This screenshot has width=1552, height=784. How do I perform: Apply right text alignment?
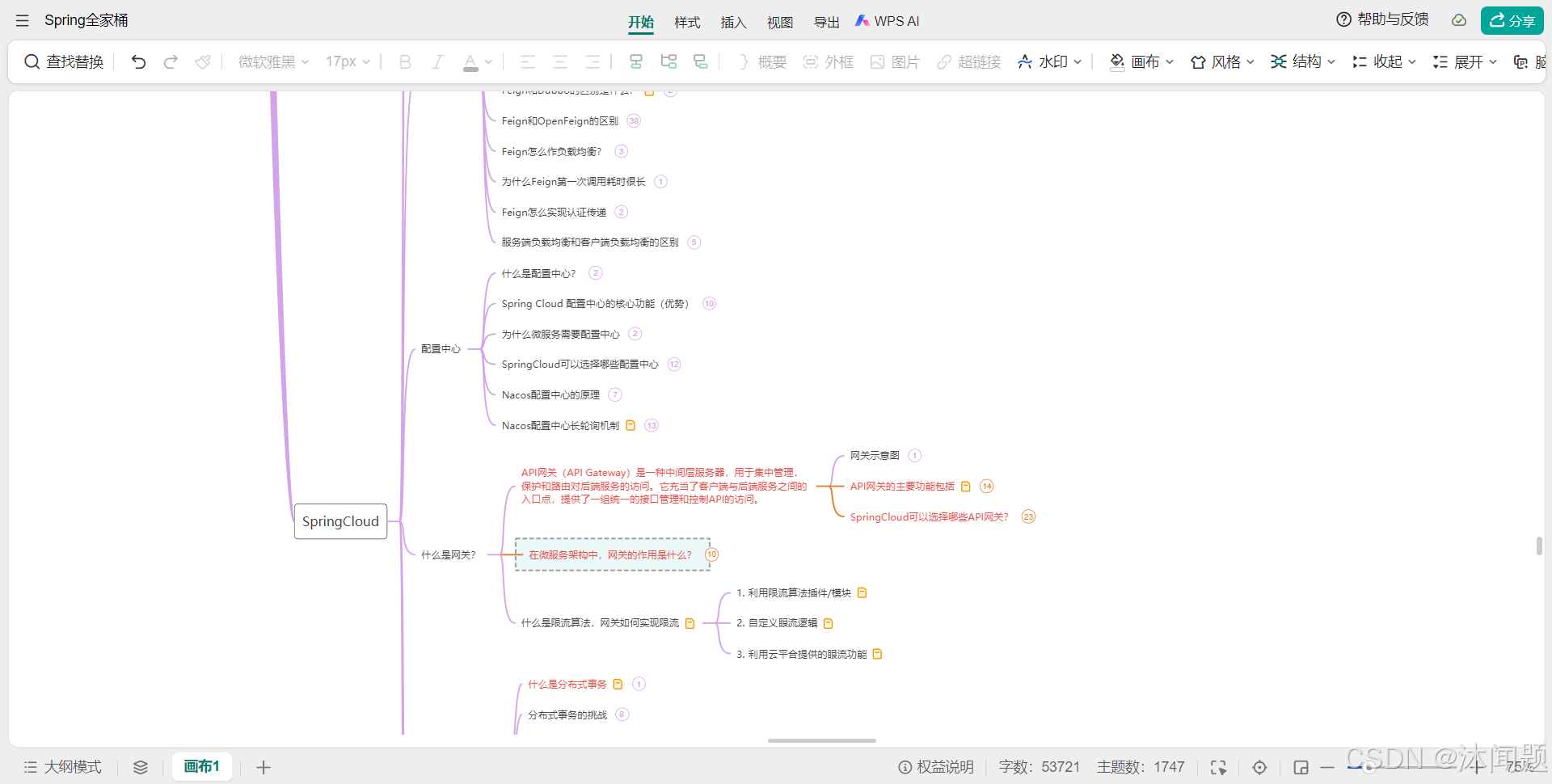pyautogui.click(x=593, y=61)
